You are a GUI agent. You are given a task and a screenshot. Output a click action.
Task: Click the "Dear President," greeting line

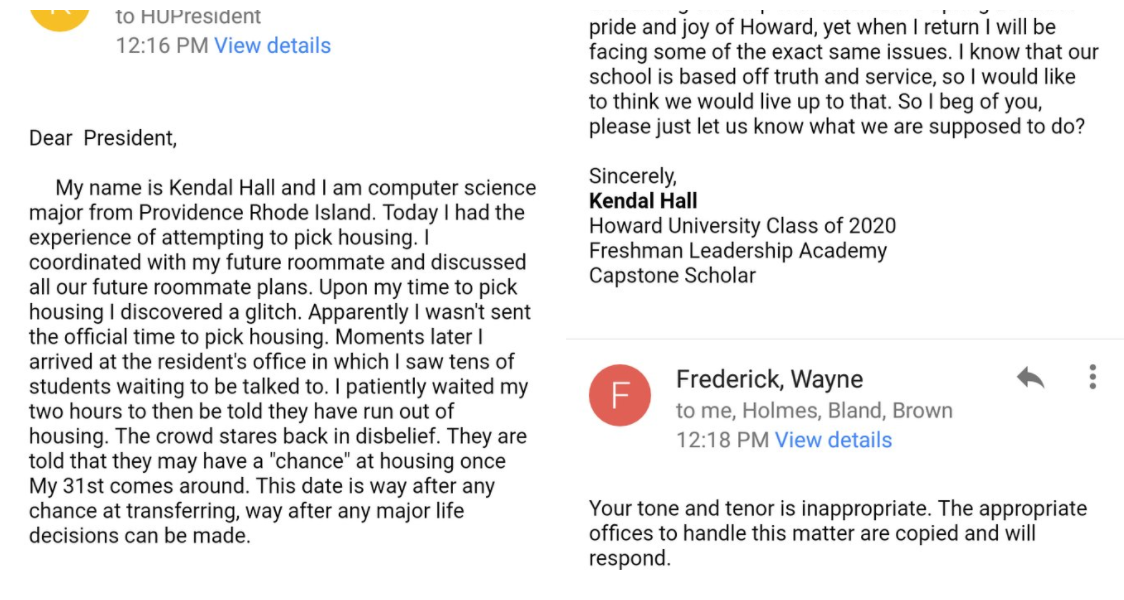point(103,138)
